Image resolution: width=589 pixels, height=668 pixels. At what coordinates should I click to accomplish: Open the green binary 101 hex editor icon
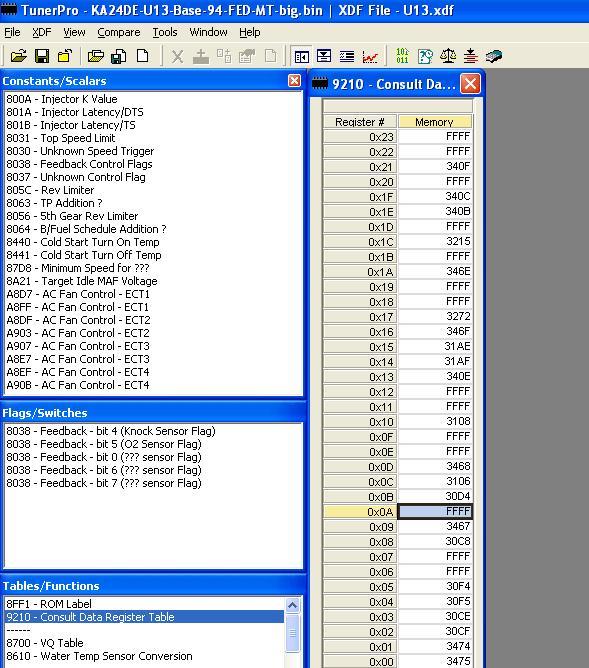402,56
